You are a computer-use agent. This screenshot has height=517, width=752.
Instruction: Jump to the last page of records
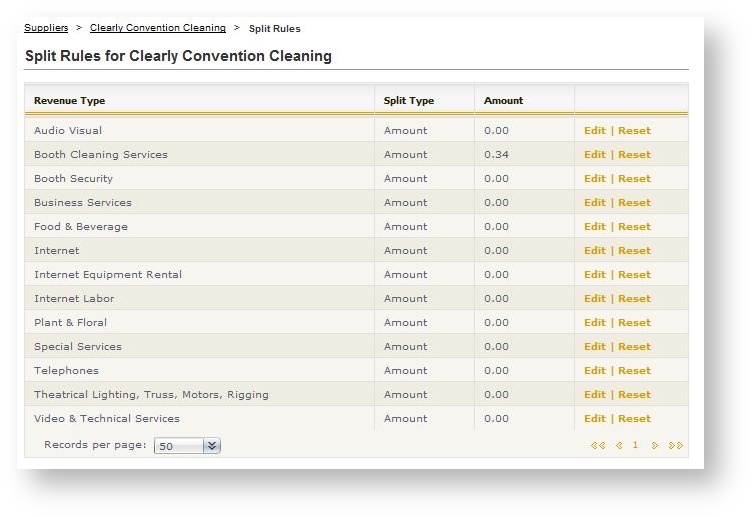[x=676, y=446]
